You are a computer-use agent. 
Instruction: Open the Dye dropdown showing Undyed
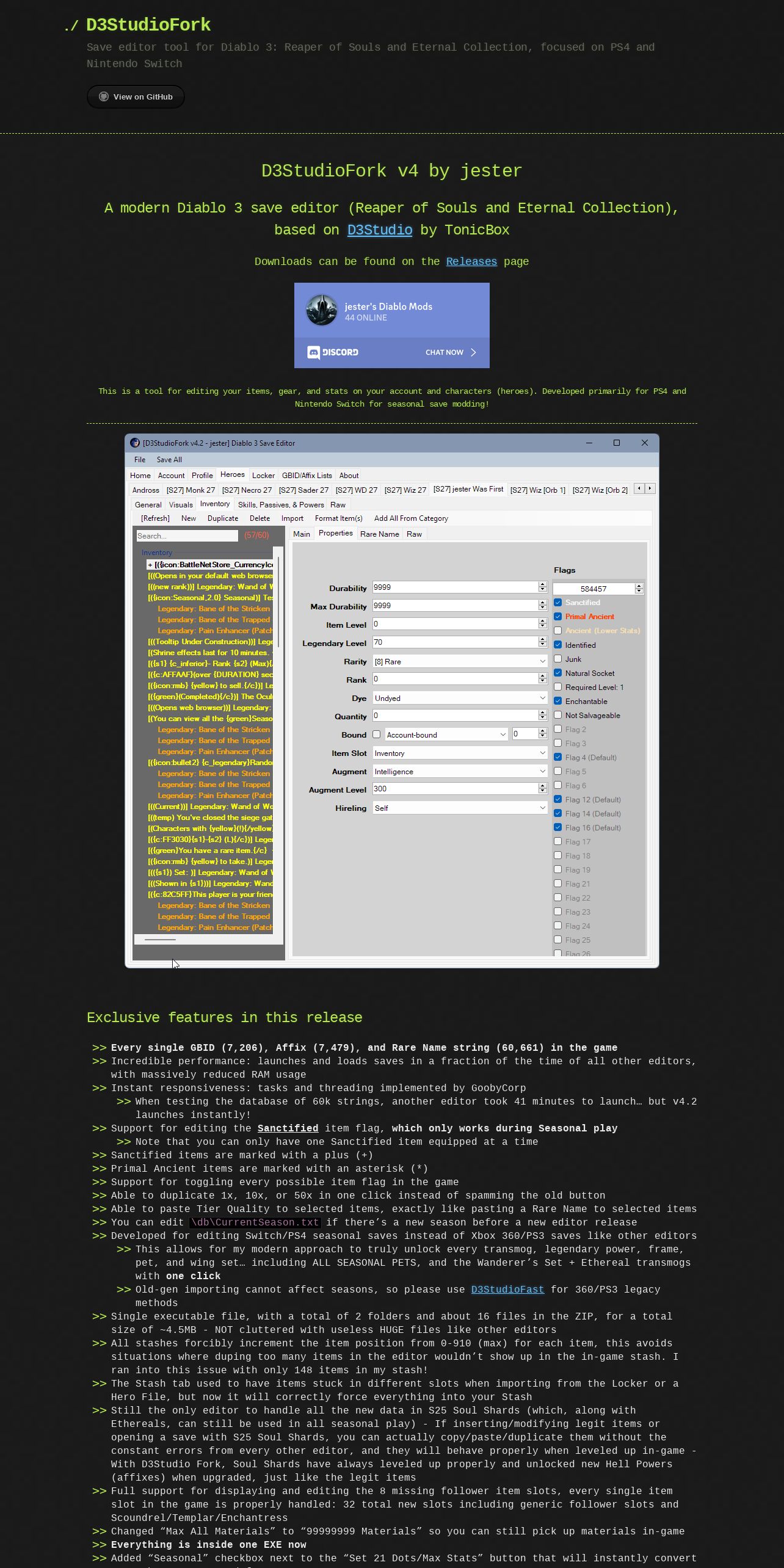[x=460, y=698]
